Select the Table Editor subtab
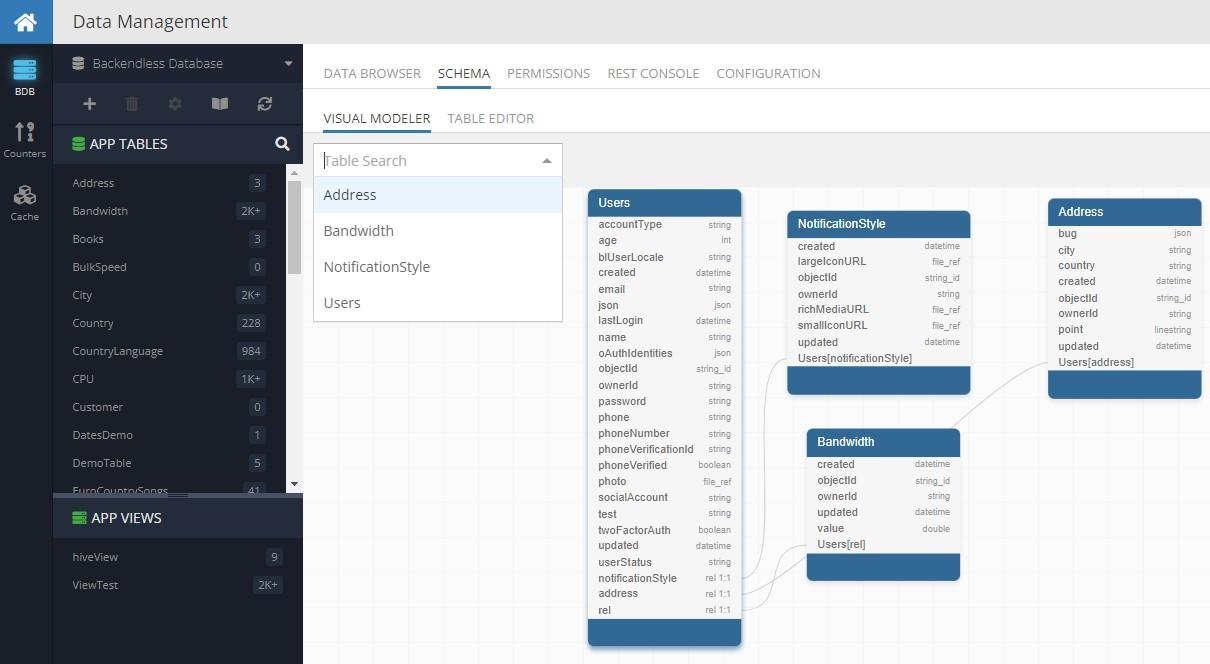 coord(490,118)
